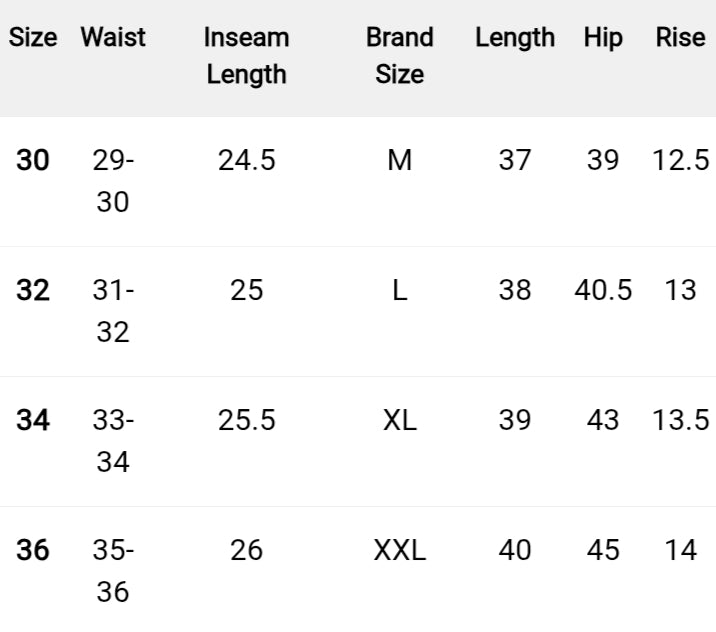Select the Inseam Length column header
Screen dimensions: 716x632
[x=247, y=56]
